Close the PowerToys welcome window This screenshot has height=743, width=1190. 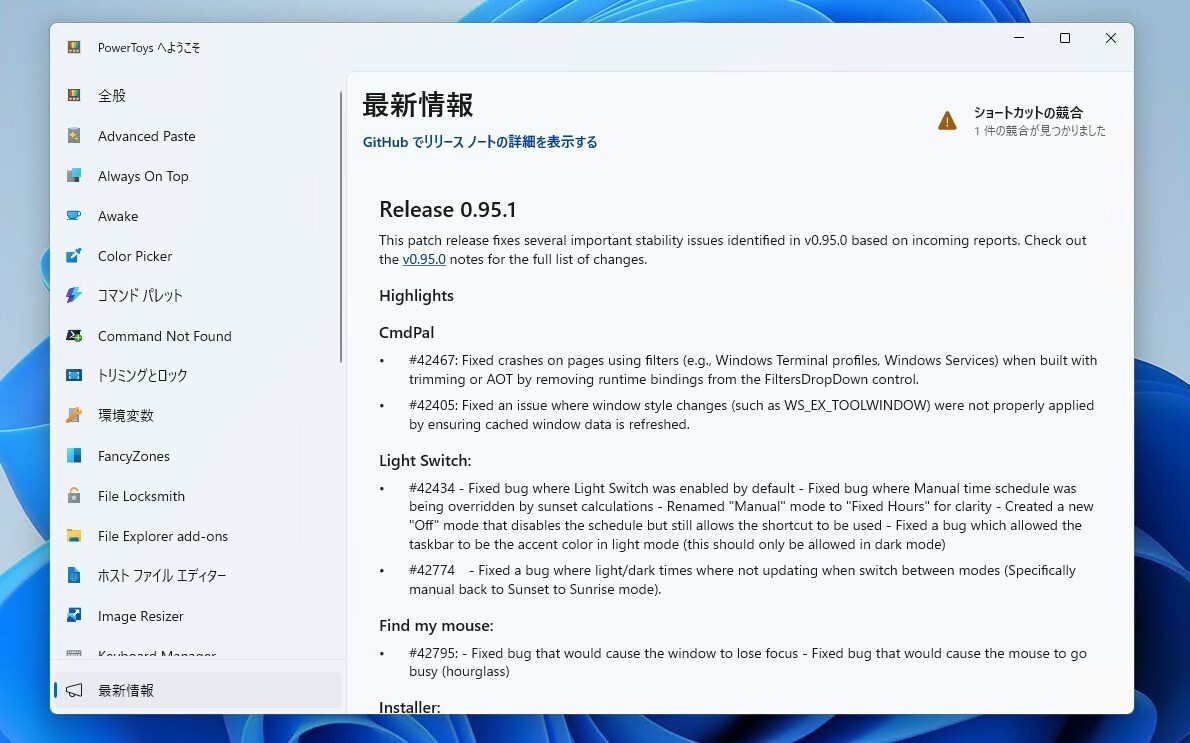(1110, 38)
